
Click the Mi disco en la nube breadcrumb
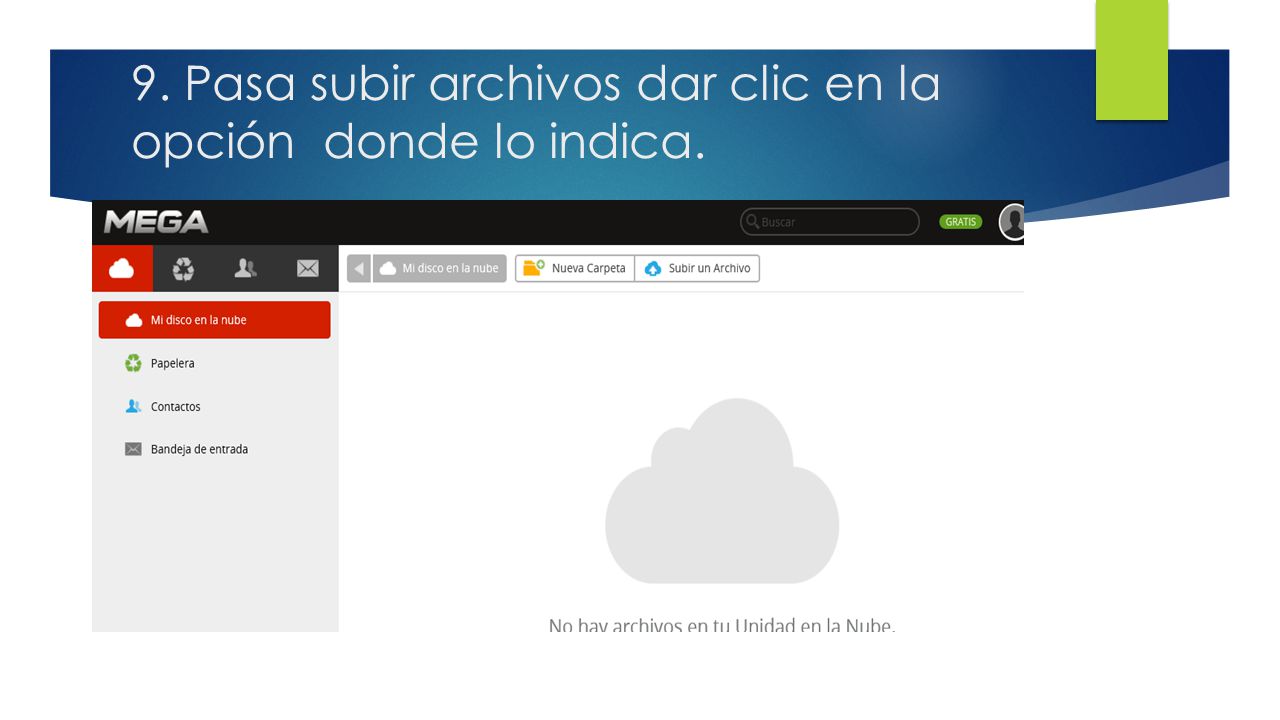coord(438,268)
